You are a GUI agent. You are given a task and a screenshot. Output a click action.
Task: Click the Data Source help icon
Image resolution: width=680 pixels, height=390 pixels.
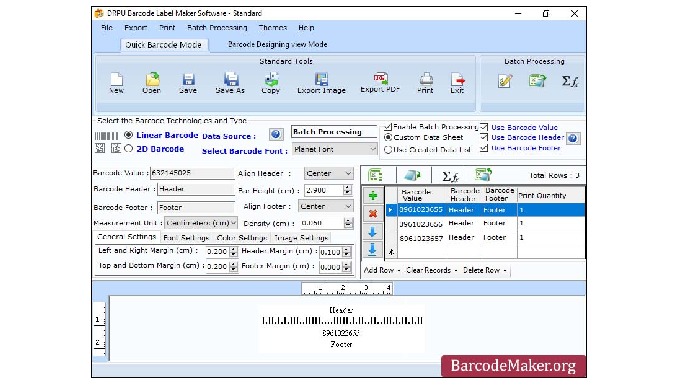coord(276,134)
